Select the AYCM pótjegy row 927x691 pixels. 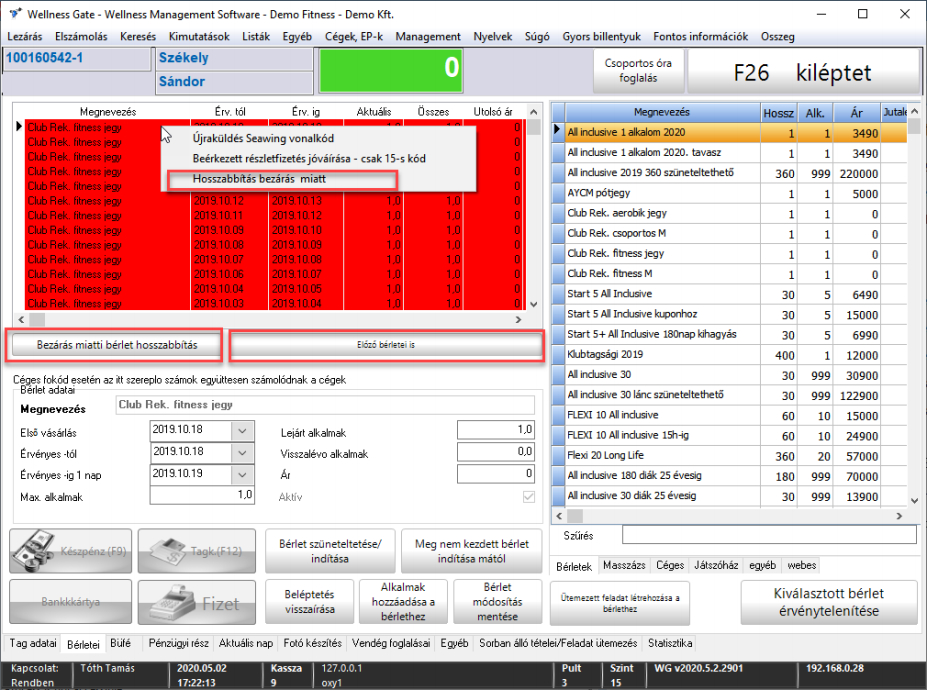pos(729,193)
